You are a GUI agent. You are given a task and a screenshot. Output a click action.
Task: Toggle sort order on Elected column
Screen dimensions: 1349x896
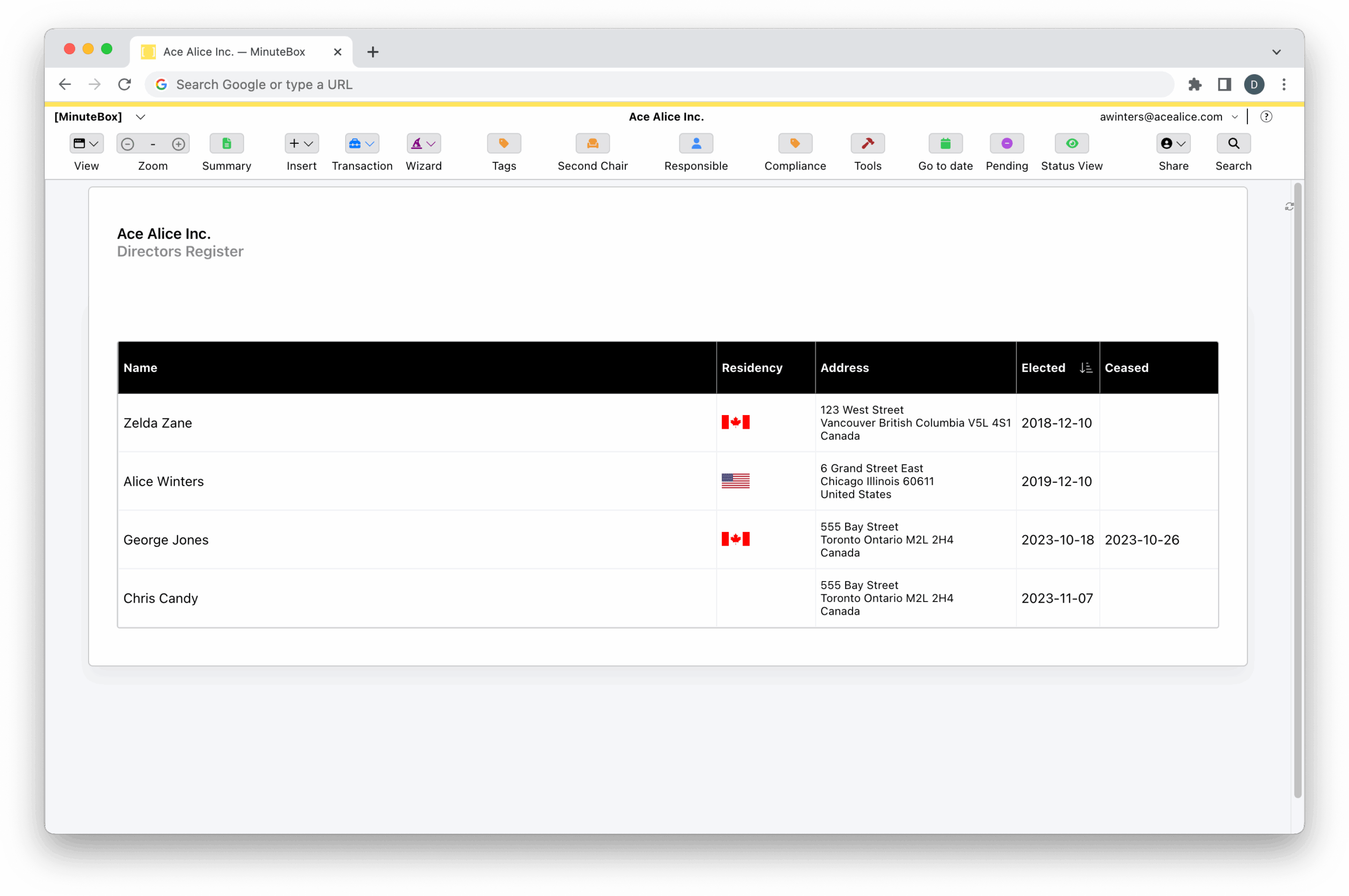1086,368
